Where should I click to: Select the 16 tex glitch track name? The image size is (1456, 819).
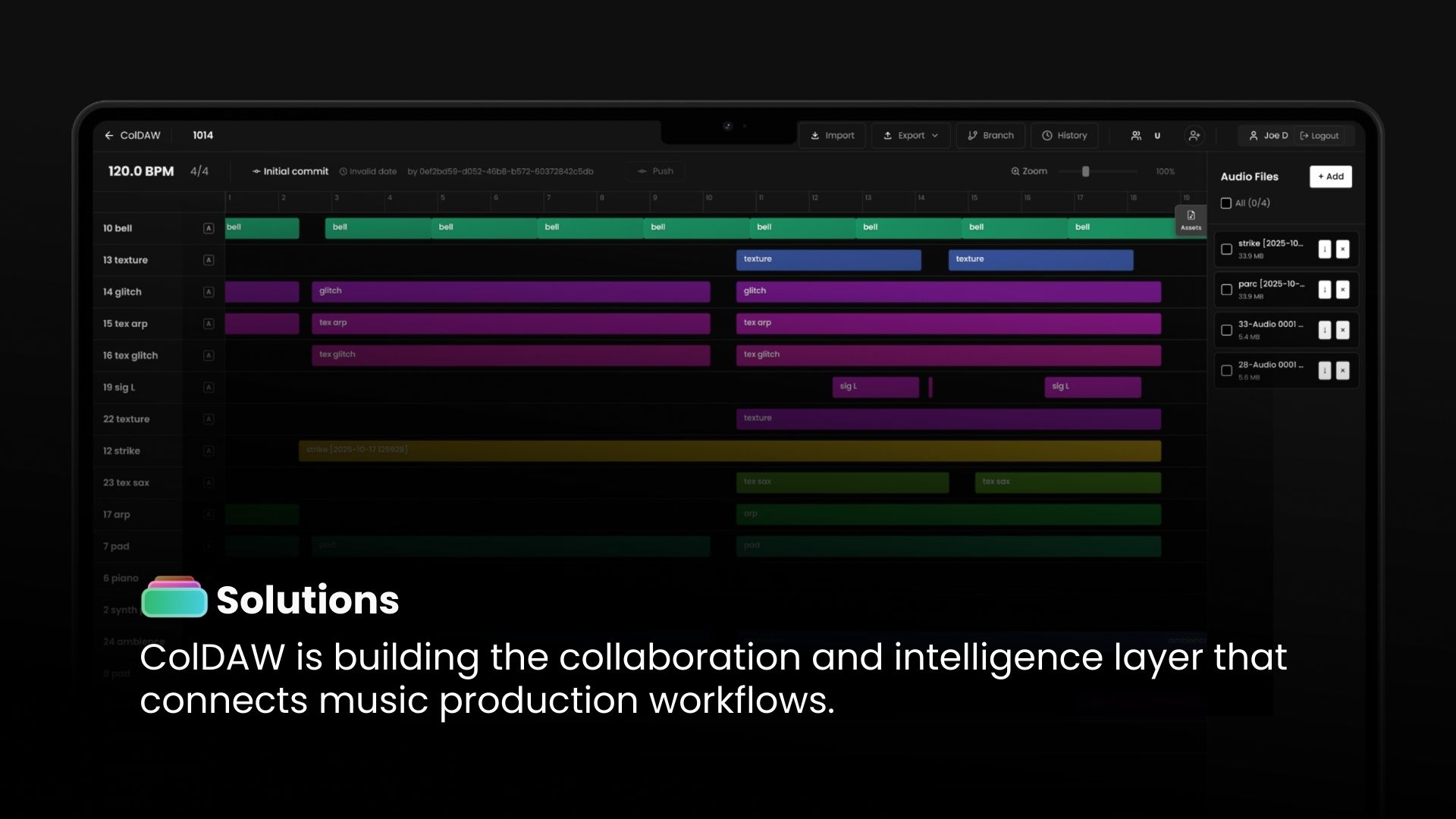(x=130, y=356)
